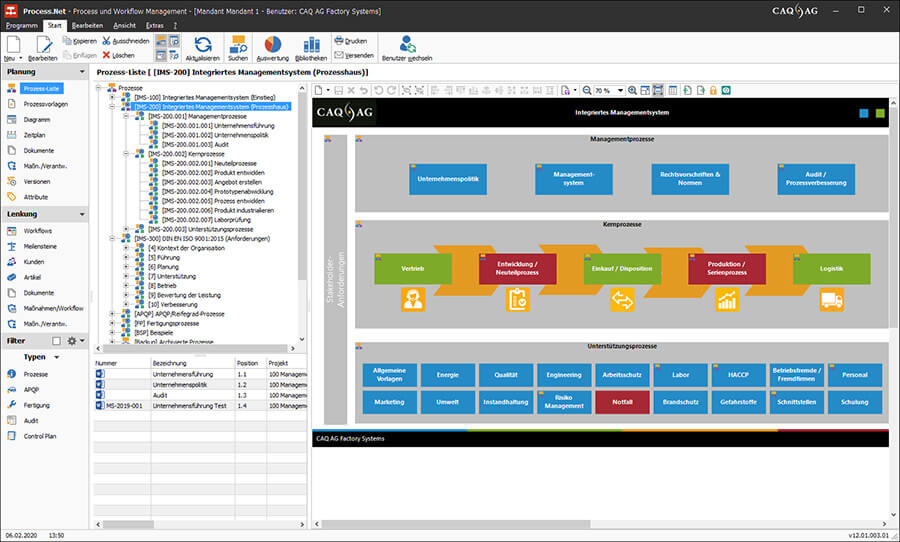Click the chart icon below Produktion
The image size is (900, 542).
pyautogui.click(x=727, y=299)
